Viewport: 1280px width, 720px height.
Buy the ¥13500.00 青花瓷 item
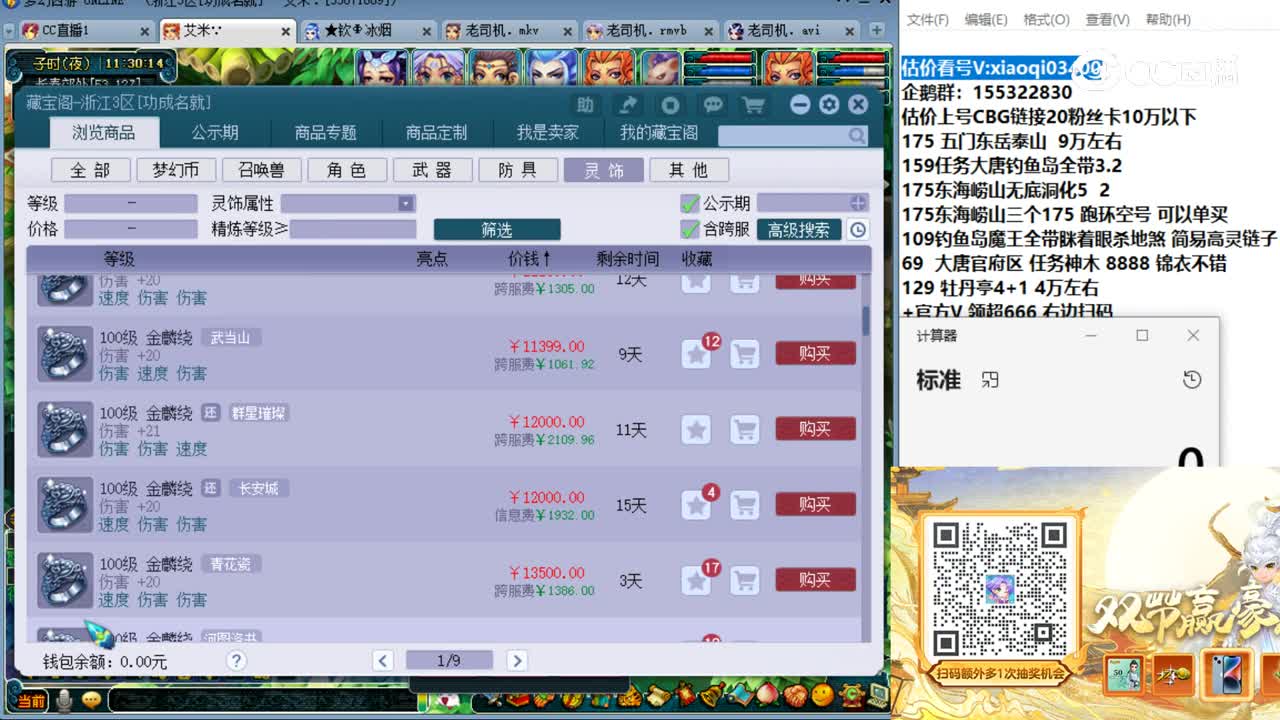coord(815,580)
